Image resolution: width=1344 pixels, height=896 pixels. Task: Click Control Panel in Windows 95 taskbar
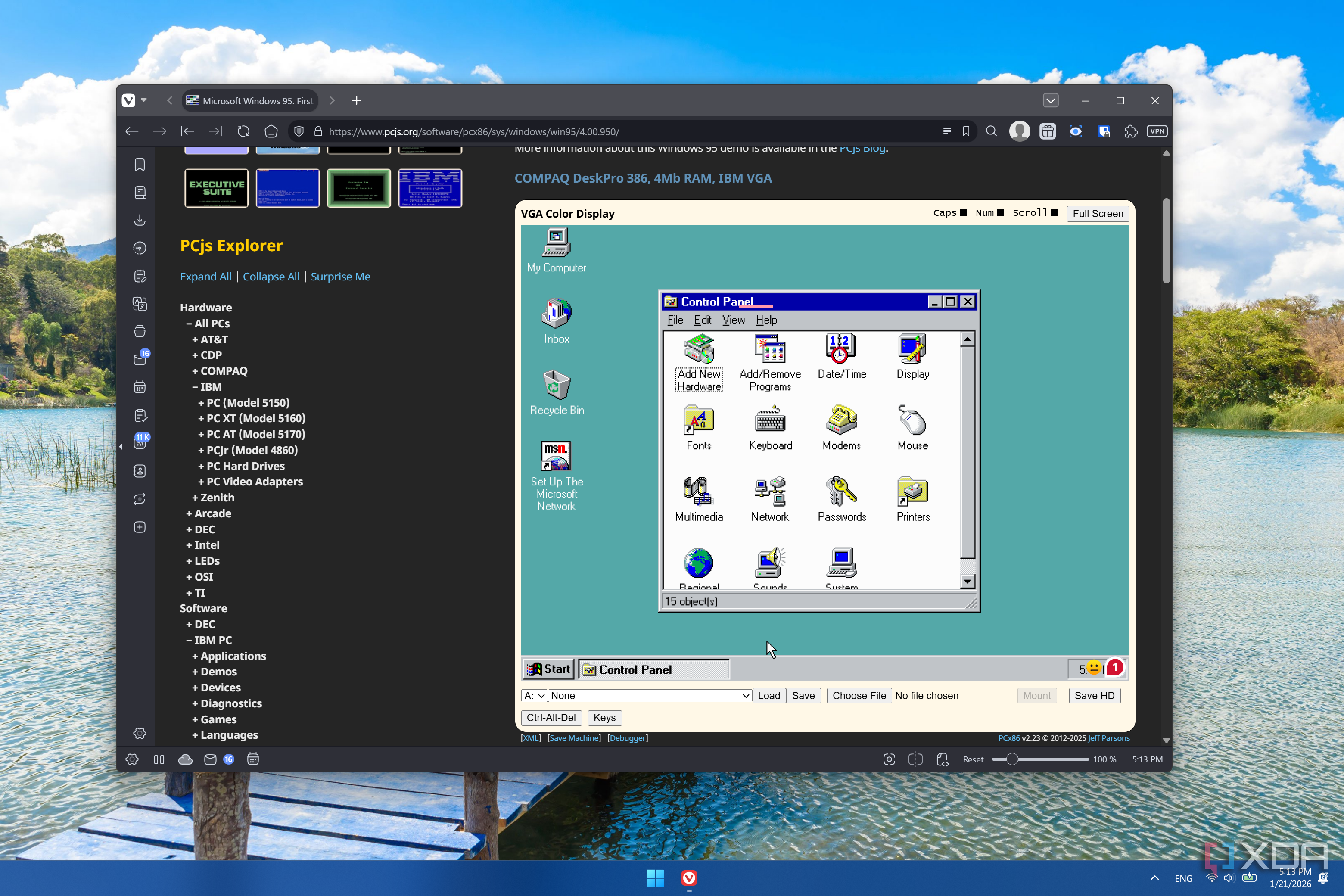(654, 669)
